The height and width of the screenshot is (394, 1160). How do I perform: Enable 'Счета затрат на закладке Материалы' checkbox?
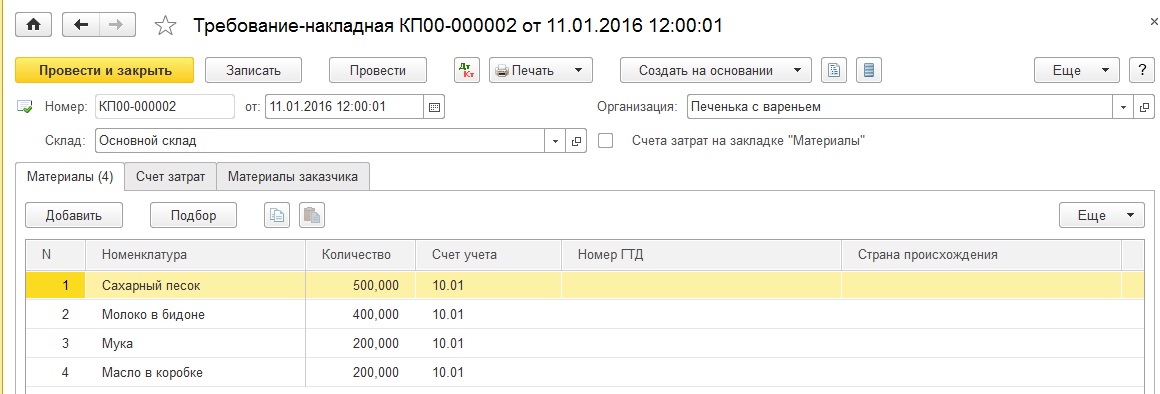(x=605, y=141)
